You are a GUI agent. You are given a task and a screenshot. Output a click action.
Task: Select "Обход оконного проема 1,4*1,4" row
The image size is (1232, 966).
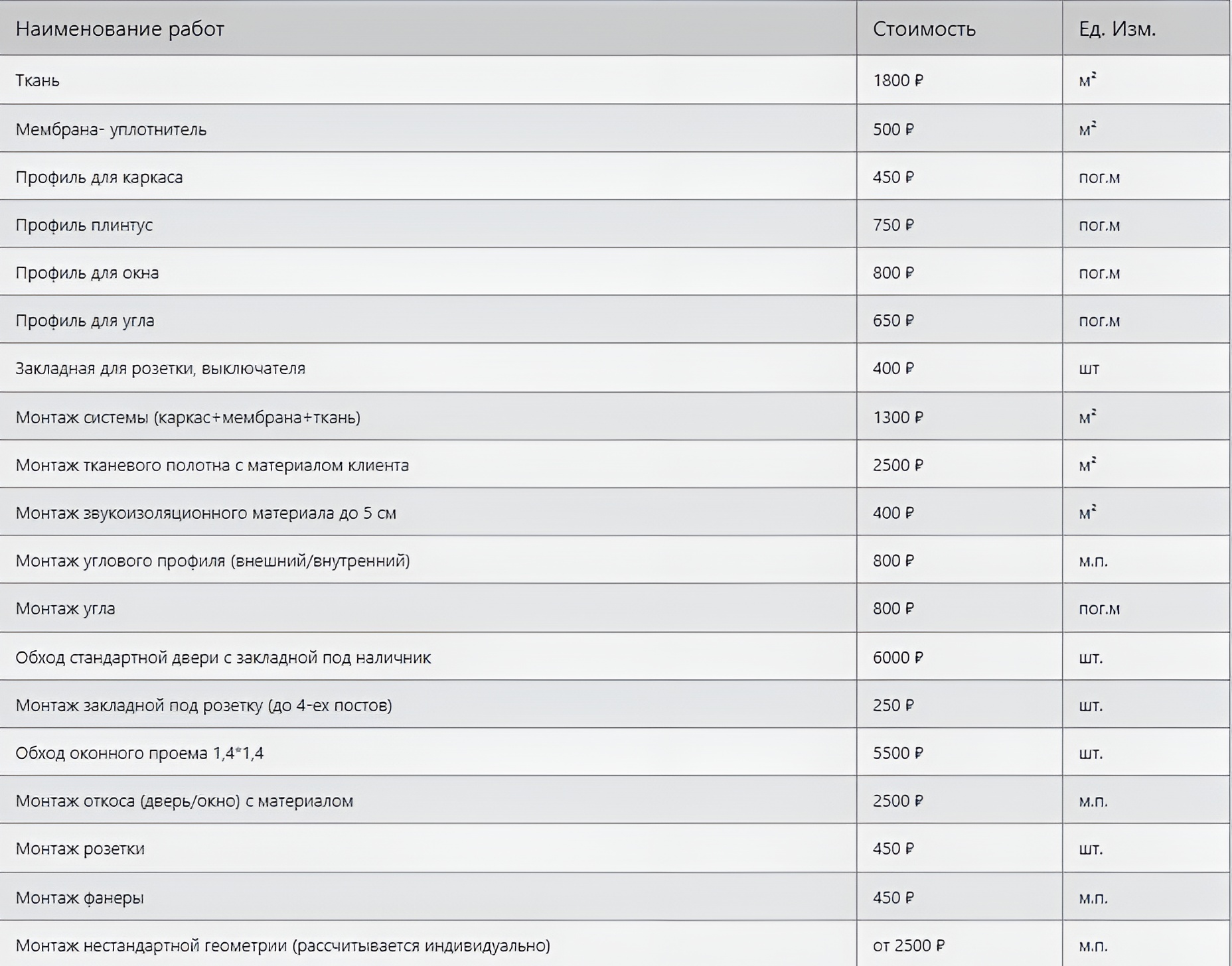[139, 753]
